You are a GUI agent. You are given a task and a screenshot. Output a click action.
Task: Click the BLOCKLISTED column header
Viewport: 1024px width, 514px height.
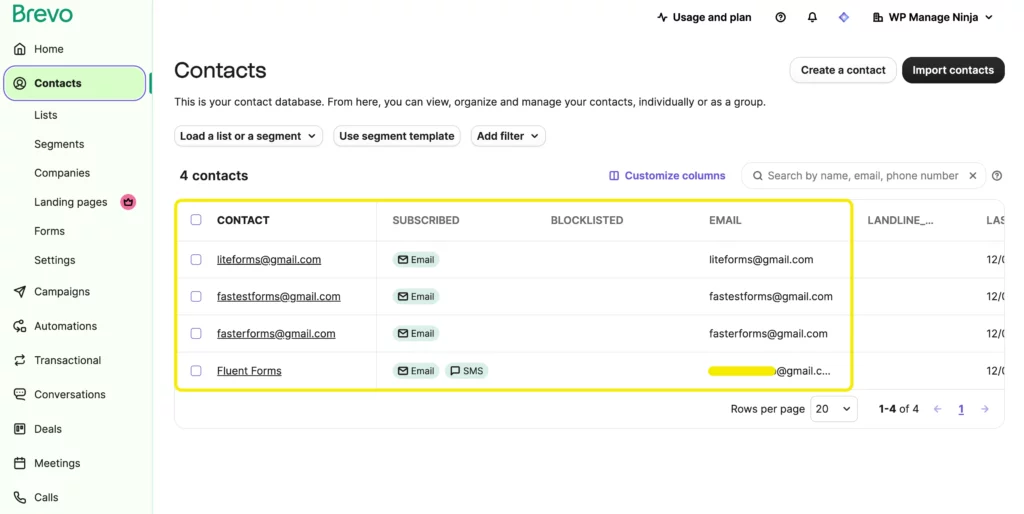coord(586,220)
